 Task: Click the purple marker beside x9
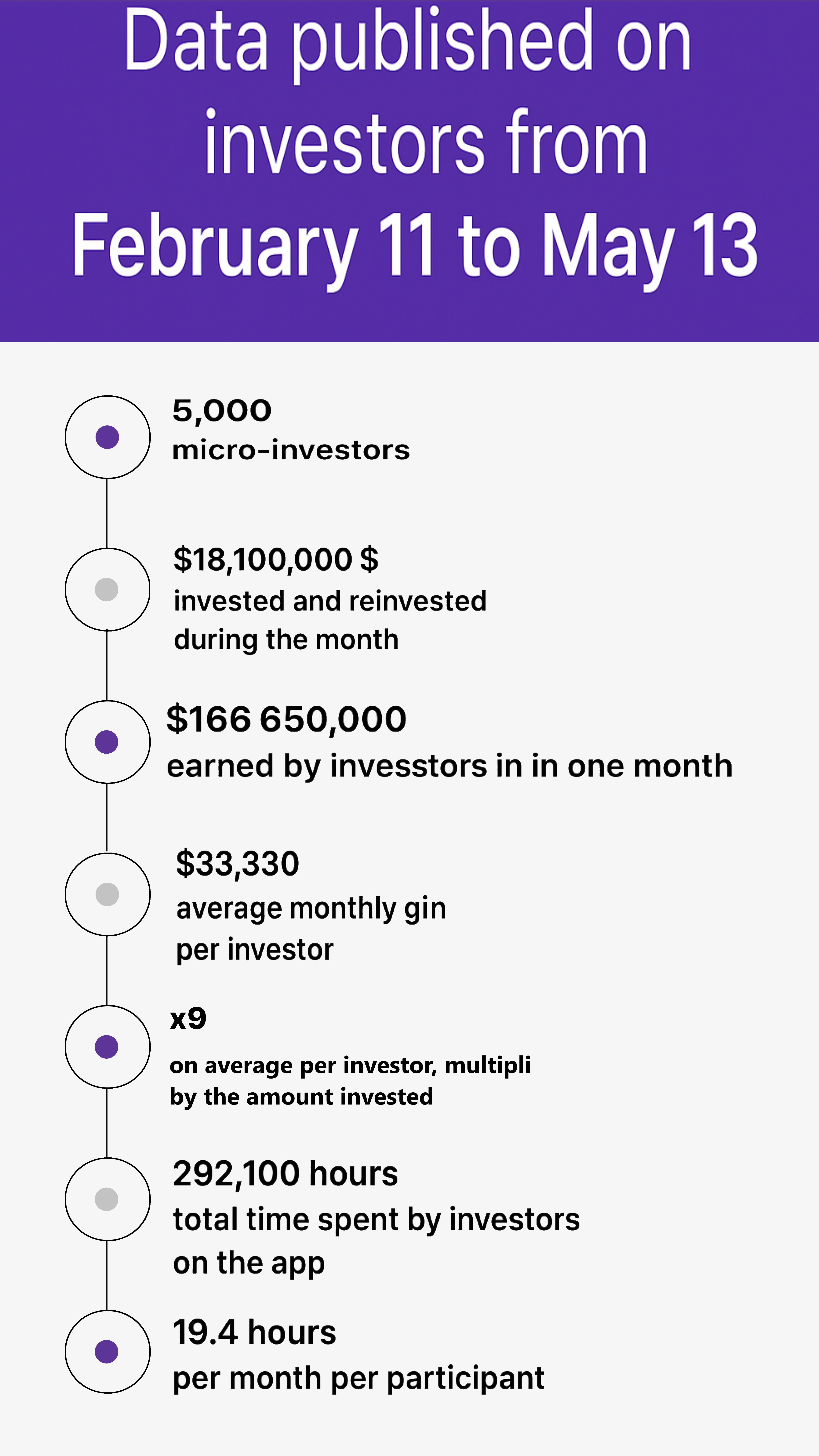(x=107, y=1047)
